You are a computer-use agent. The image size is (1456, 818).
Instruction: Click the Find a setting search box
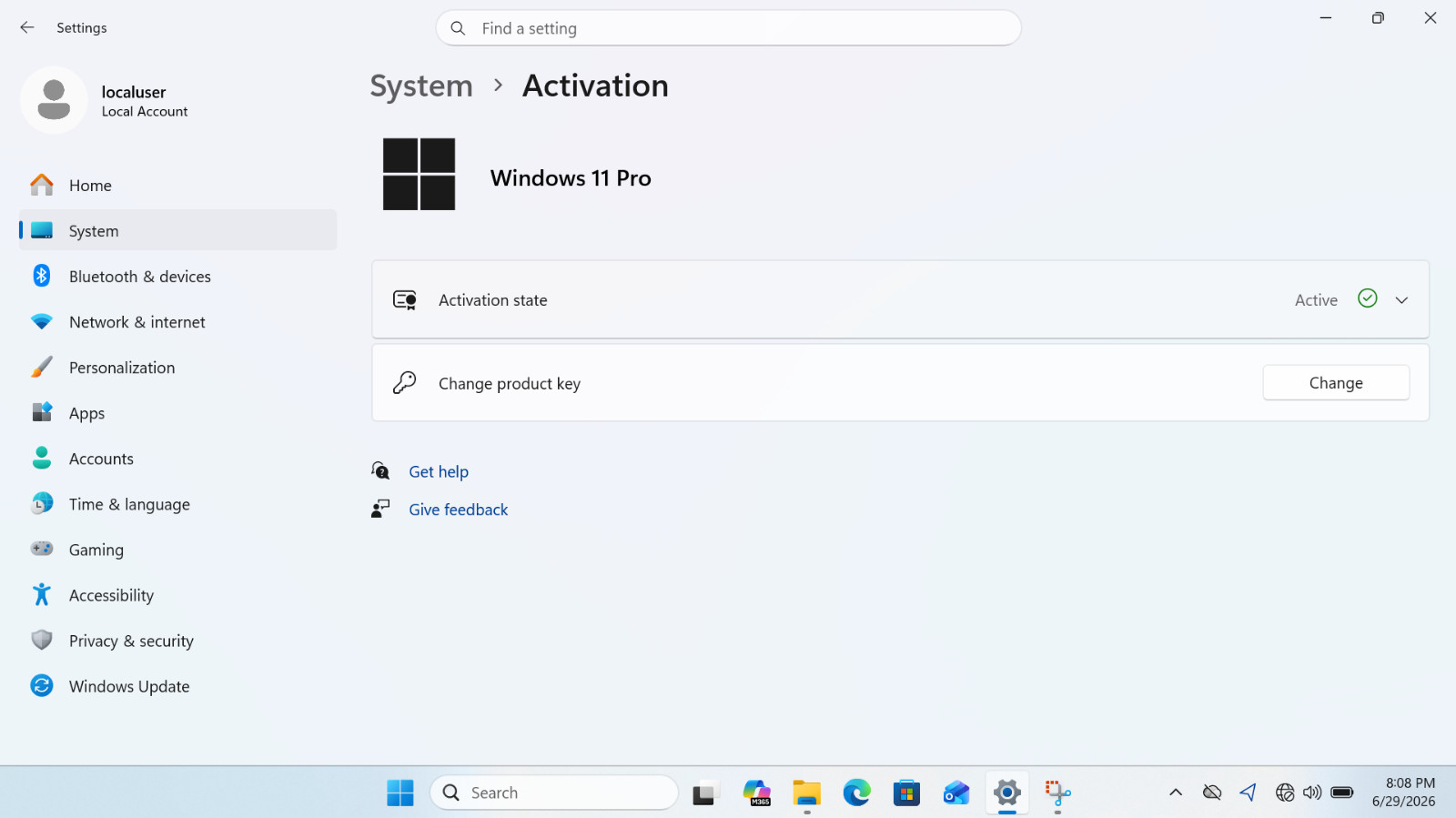[728, 28]
